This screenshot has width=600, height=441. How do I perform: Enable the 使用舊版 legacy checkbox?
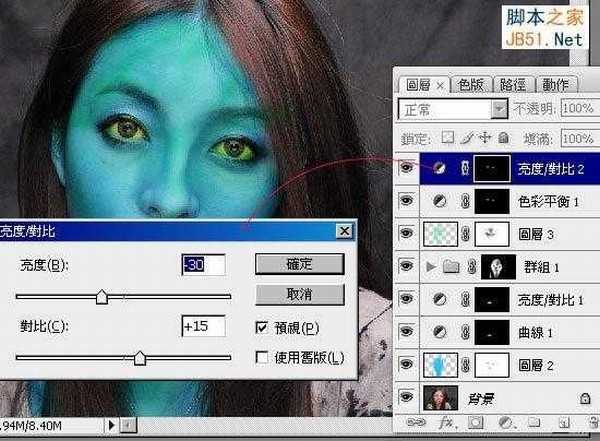(x=262, y=357)
